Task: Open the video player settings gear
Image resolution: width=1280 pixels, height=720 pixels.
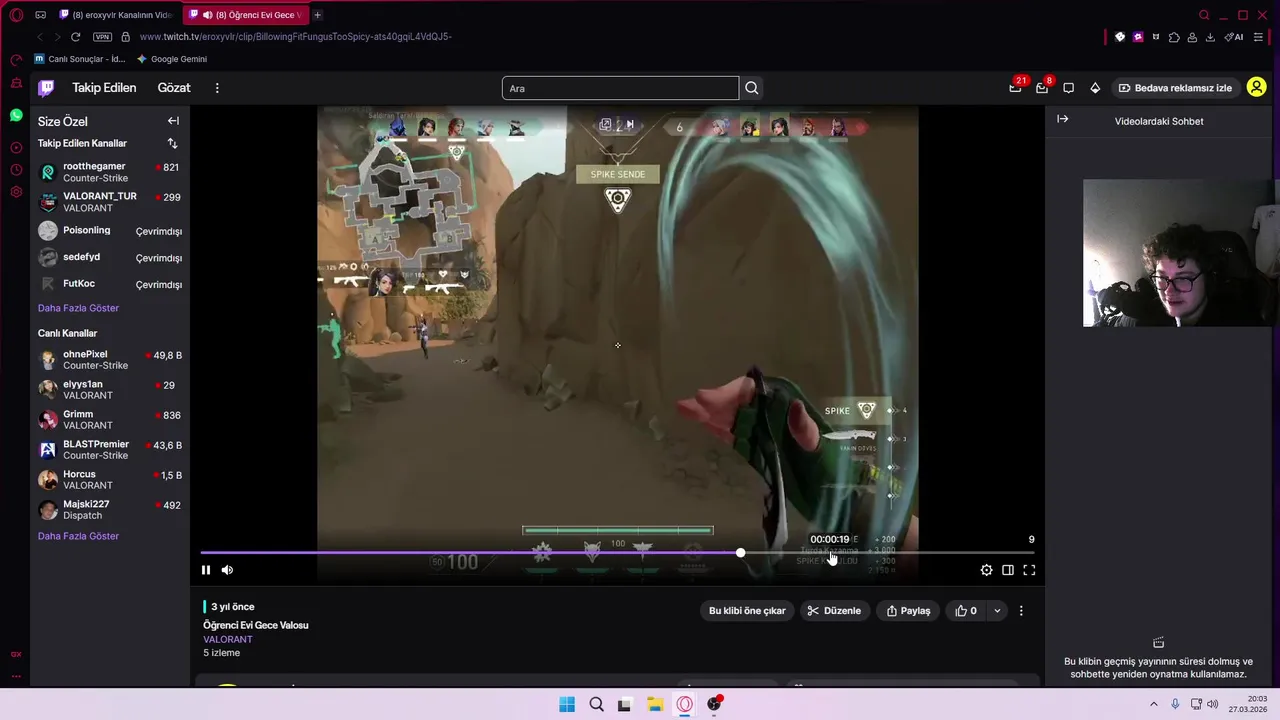Action: 986,570
